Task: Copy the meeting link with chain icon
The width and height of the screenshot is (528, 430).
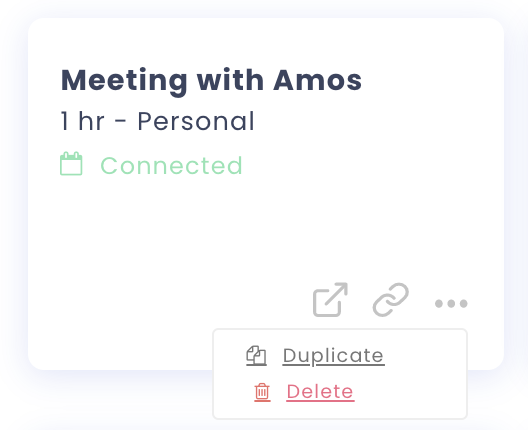Action: tap(391, 300)
